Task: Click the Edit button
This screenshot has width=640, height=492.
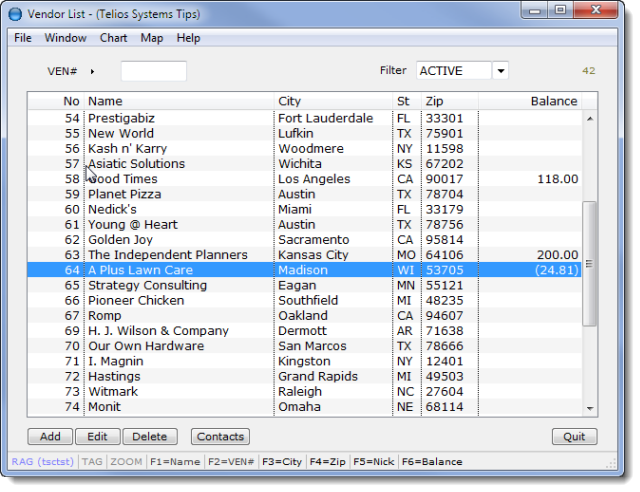Action: point(97,437)
